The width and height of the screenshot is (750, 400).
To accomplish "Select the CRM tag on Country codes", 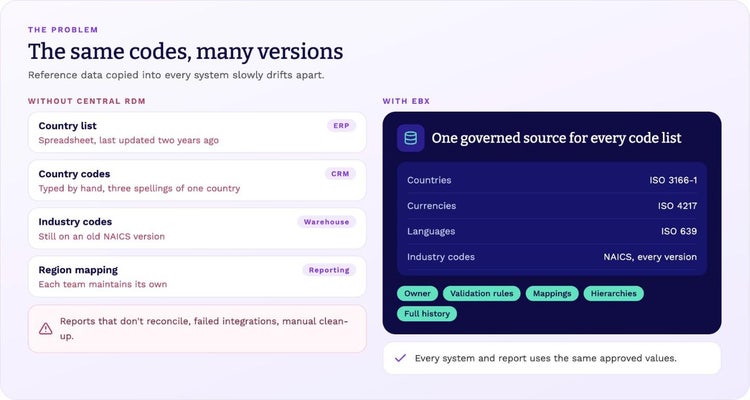I will pos(340,174).
